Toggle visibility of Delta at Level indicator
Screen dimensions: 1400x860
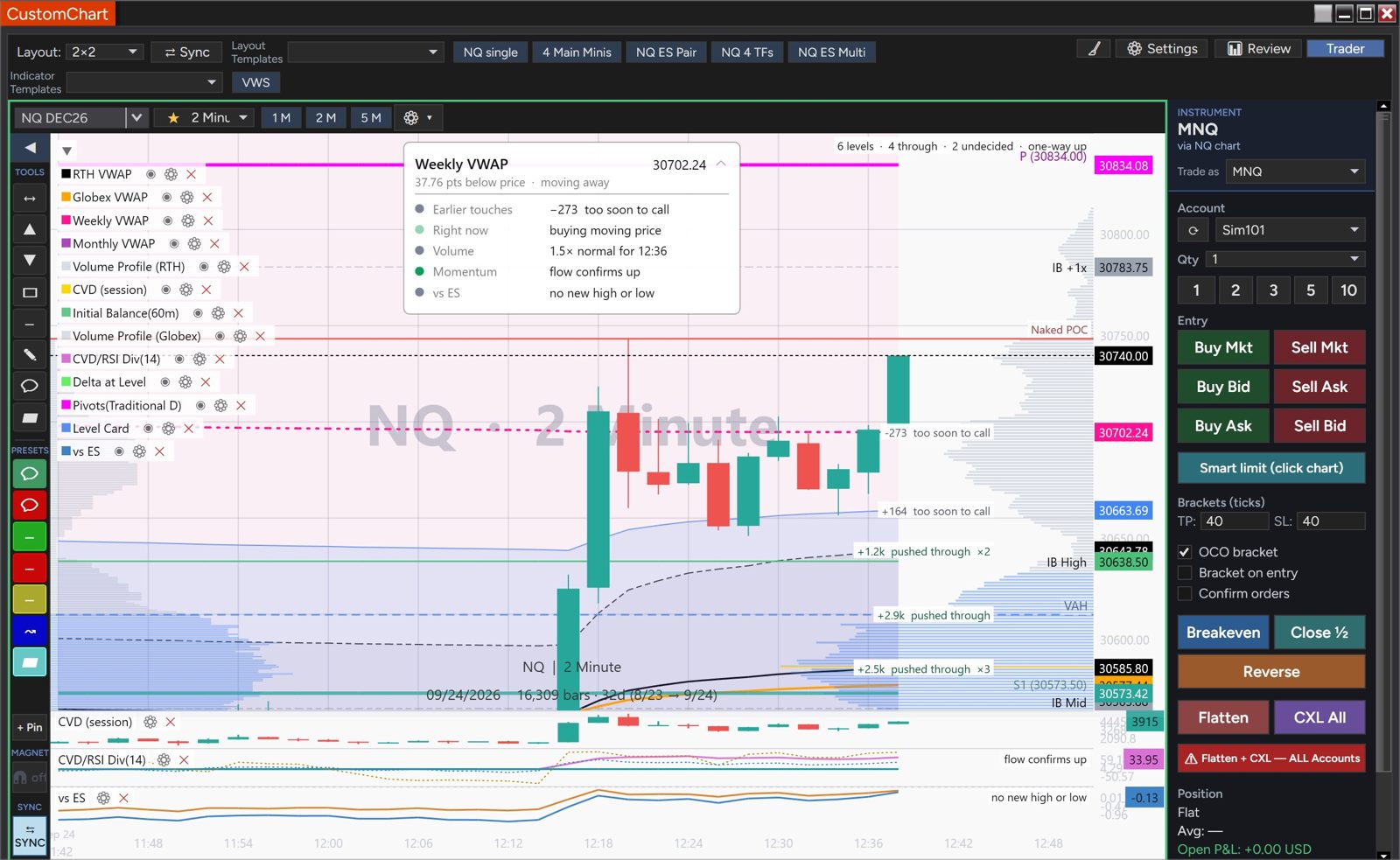coord(164,382)
